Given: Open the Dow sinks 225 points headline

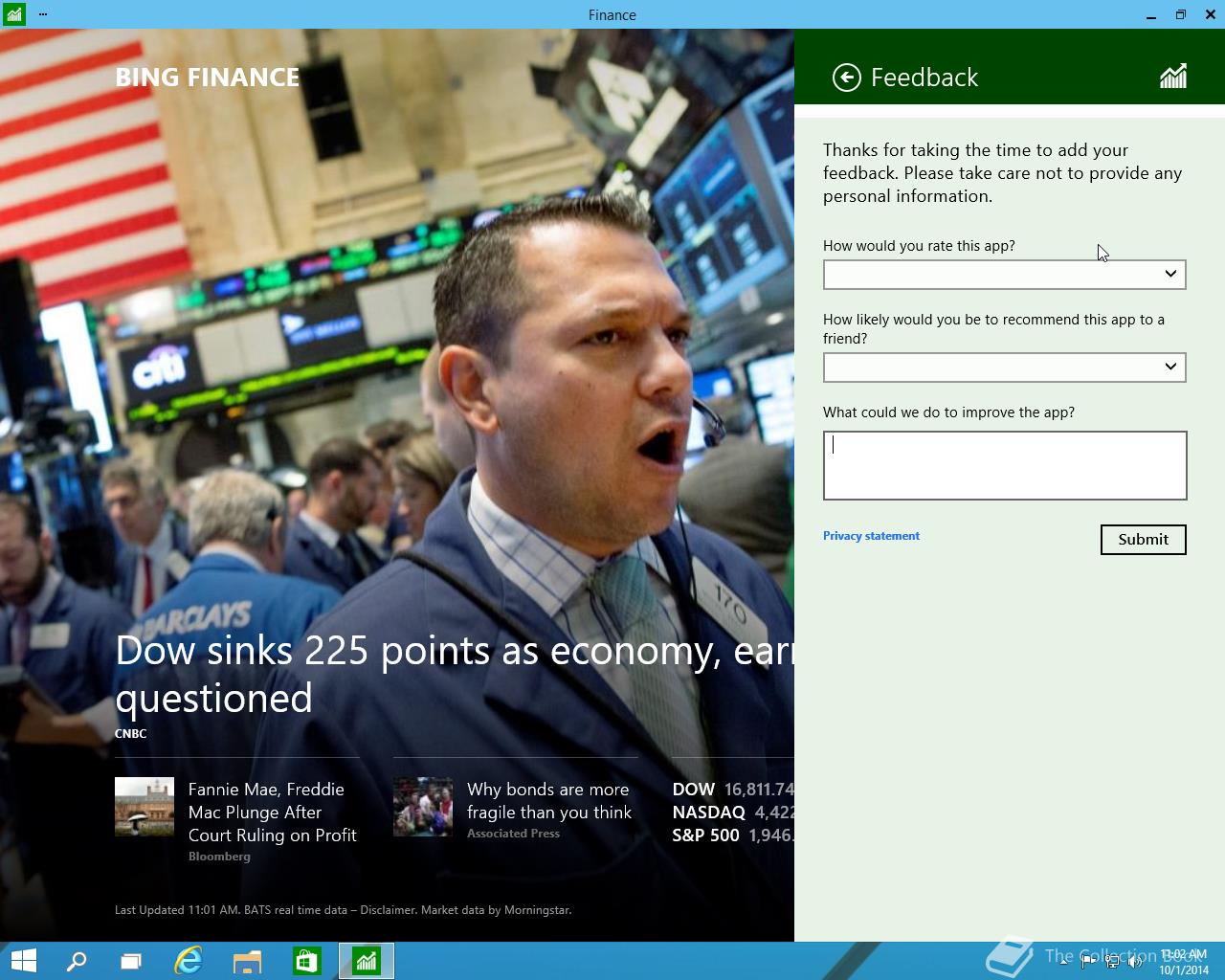Looking at the screenshot, I should (455, 674).
